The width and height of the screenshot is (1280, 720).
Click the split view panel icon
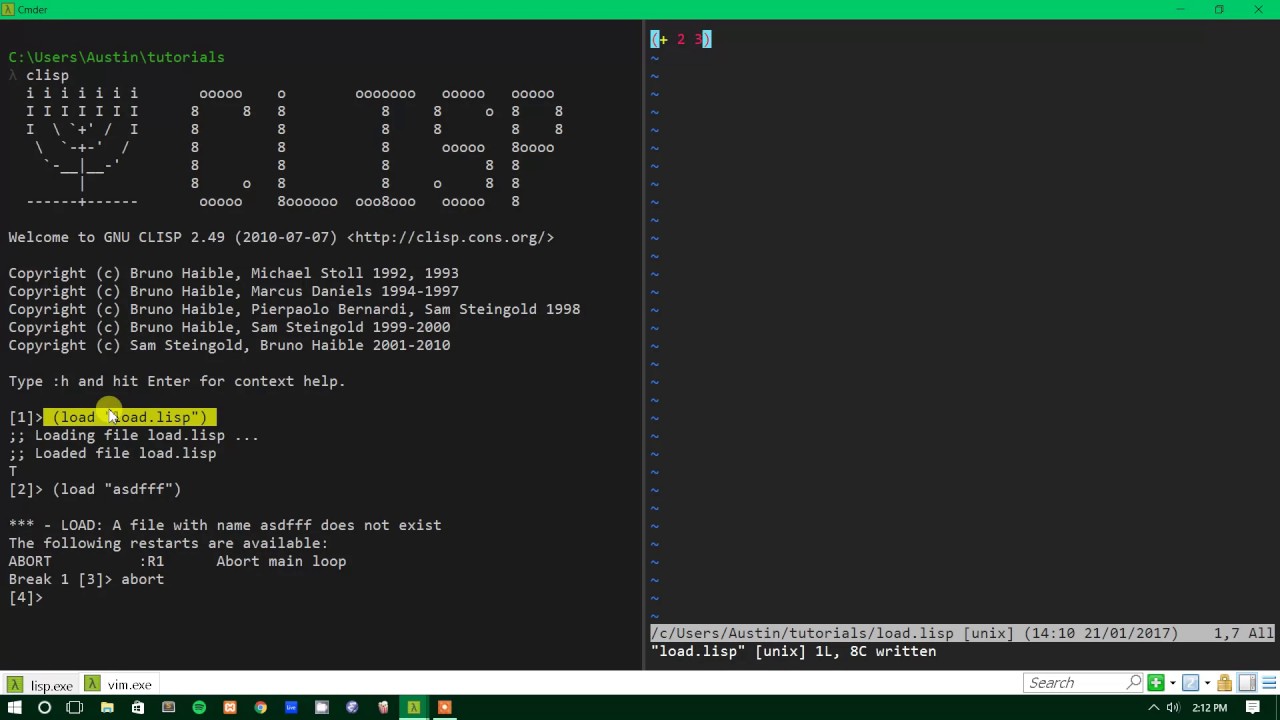coord(1247,683)
